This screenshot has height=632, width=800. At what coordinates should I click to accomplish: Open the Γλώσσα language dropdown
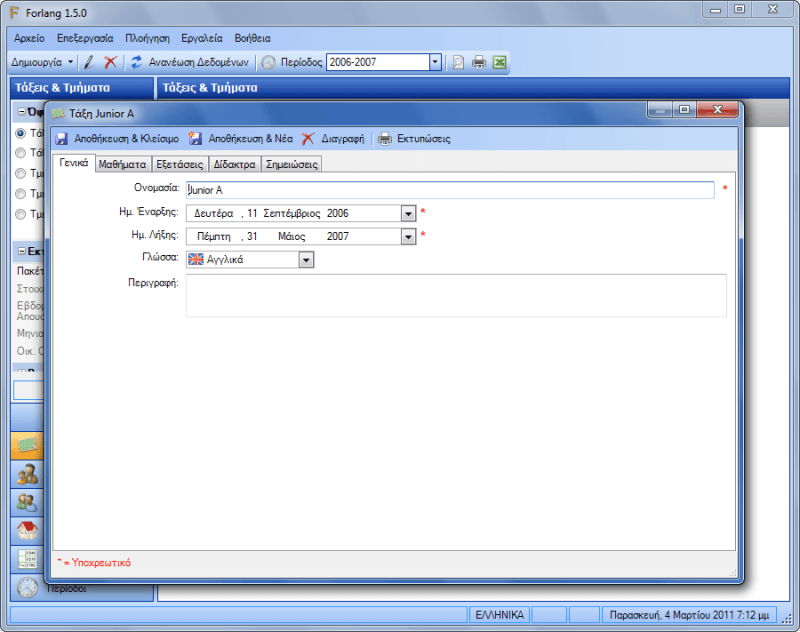point(307,260)
